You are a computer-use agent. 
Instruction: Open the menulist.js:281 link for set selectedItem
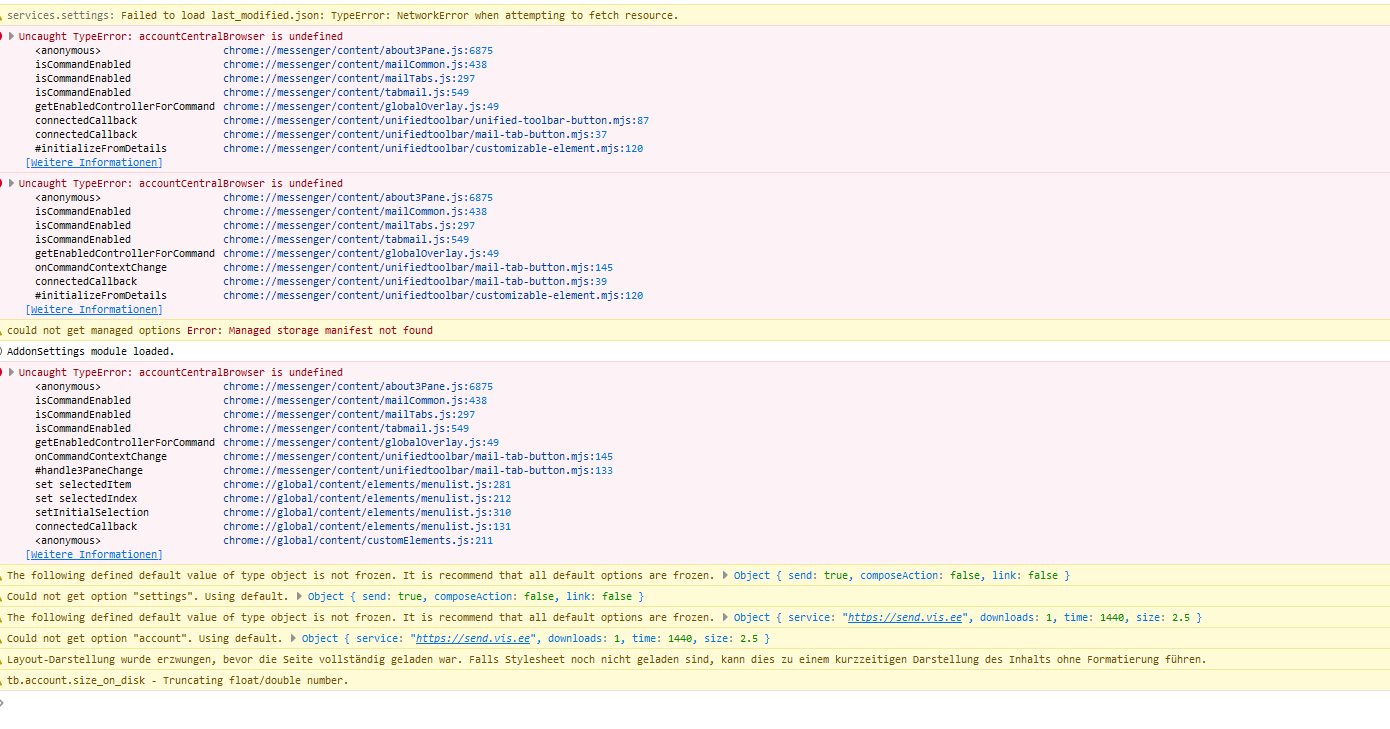click(x=367, y=484)
